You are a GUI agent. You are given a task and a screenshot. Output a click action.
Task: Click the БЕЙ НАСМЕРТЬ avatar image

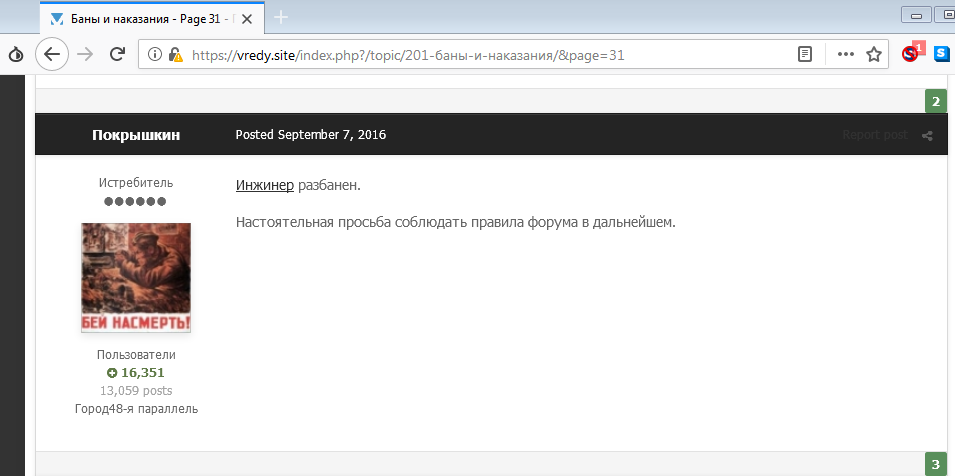coord(136,278)
